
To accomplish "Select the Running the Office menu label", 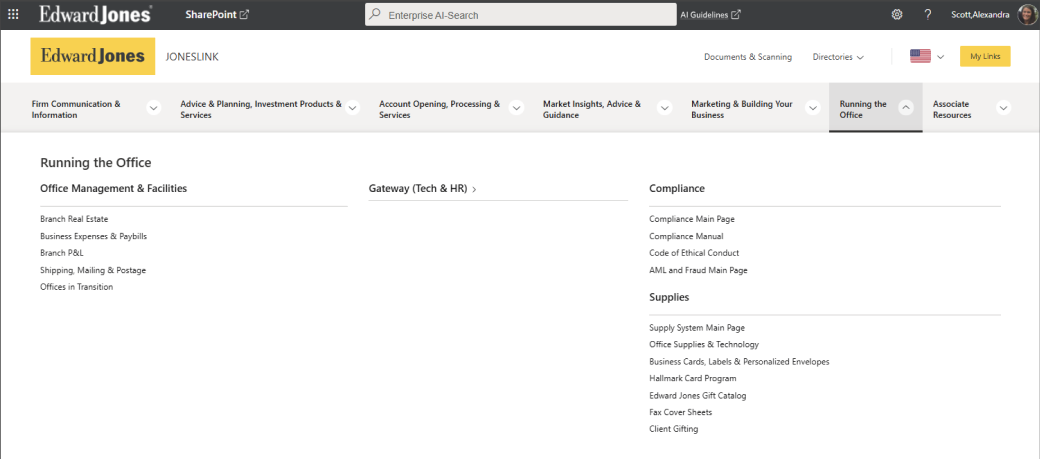I will (863, 109).
